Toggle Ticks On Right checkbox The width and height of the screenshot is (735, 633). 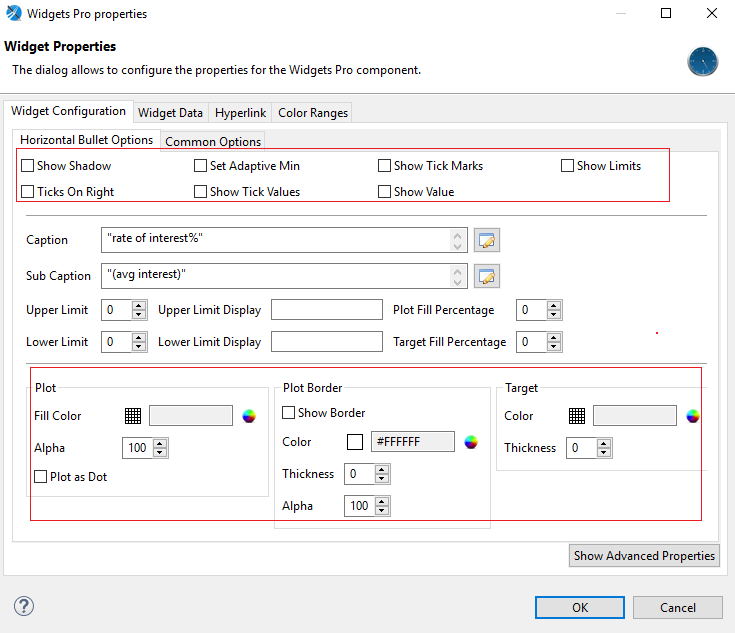28,191
